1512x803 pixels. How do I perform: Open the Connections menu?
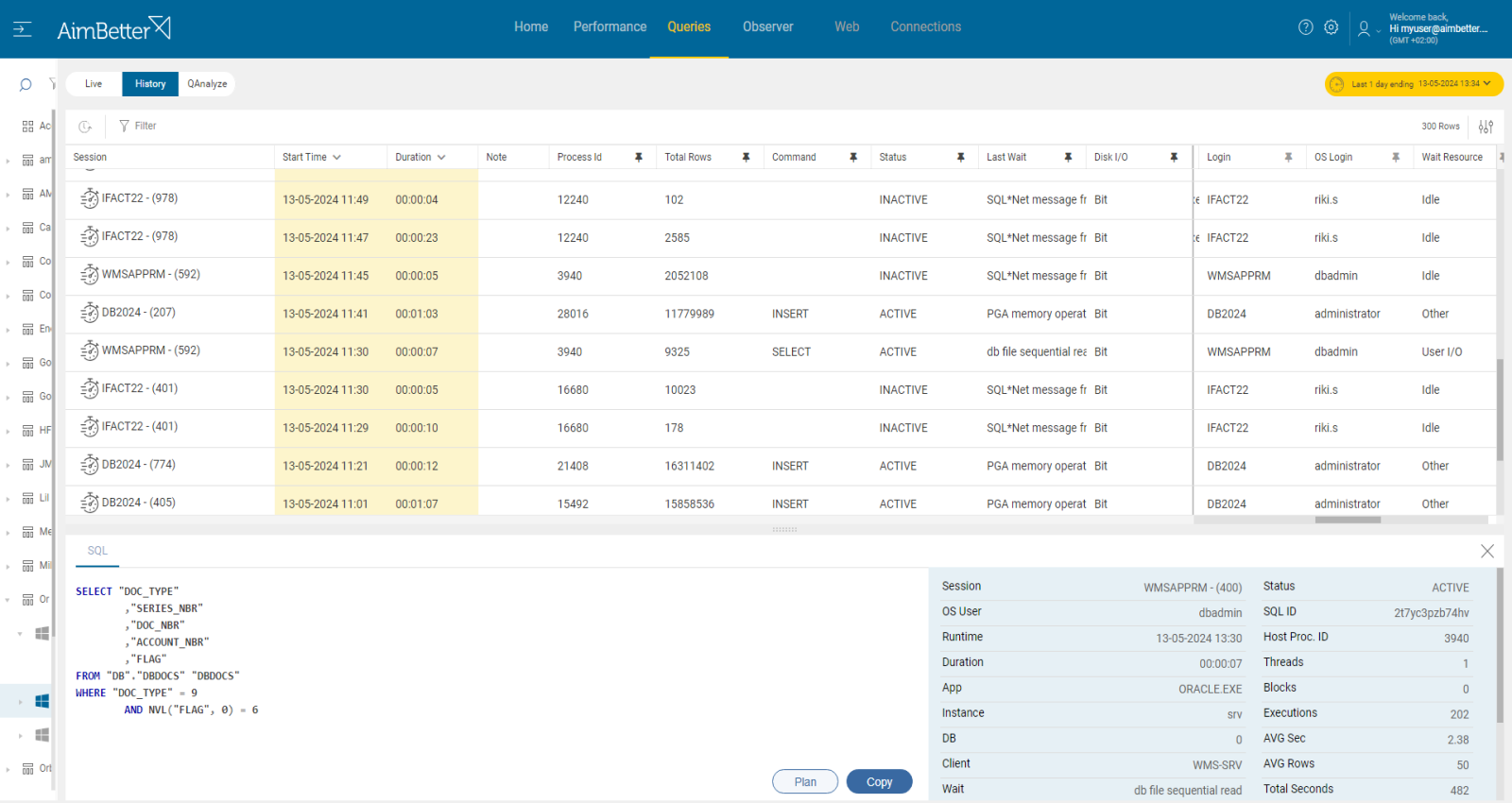(x=925, y=27)
